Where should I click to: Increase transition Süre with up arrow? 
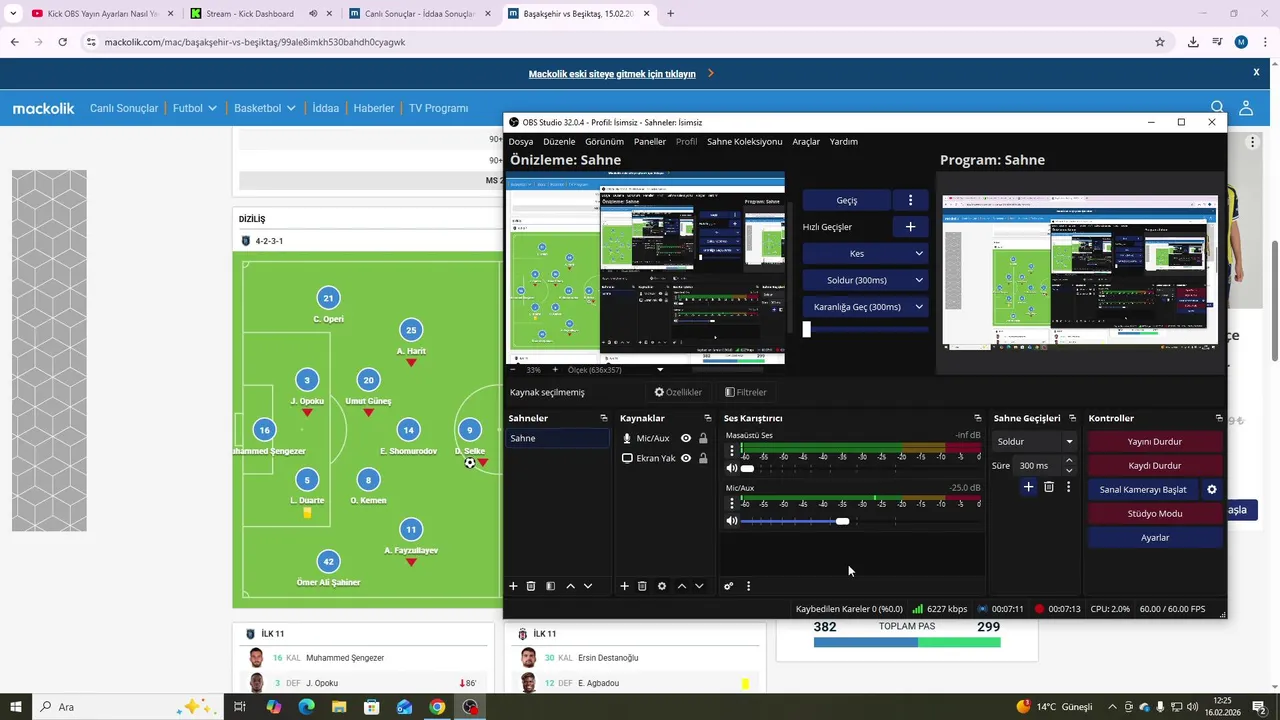tap(1069, 461)
